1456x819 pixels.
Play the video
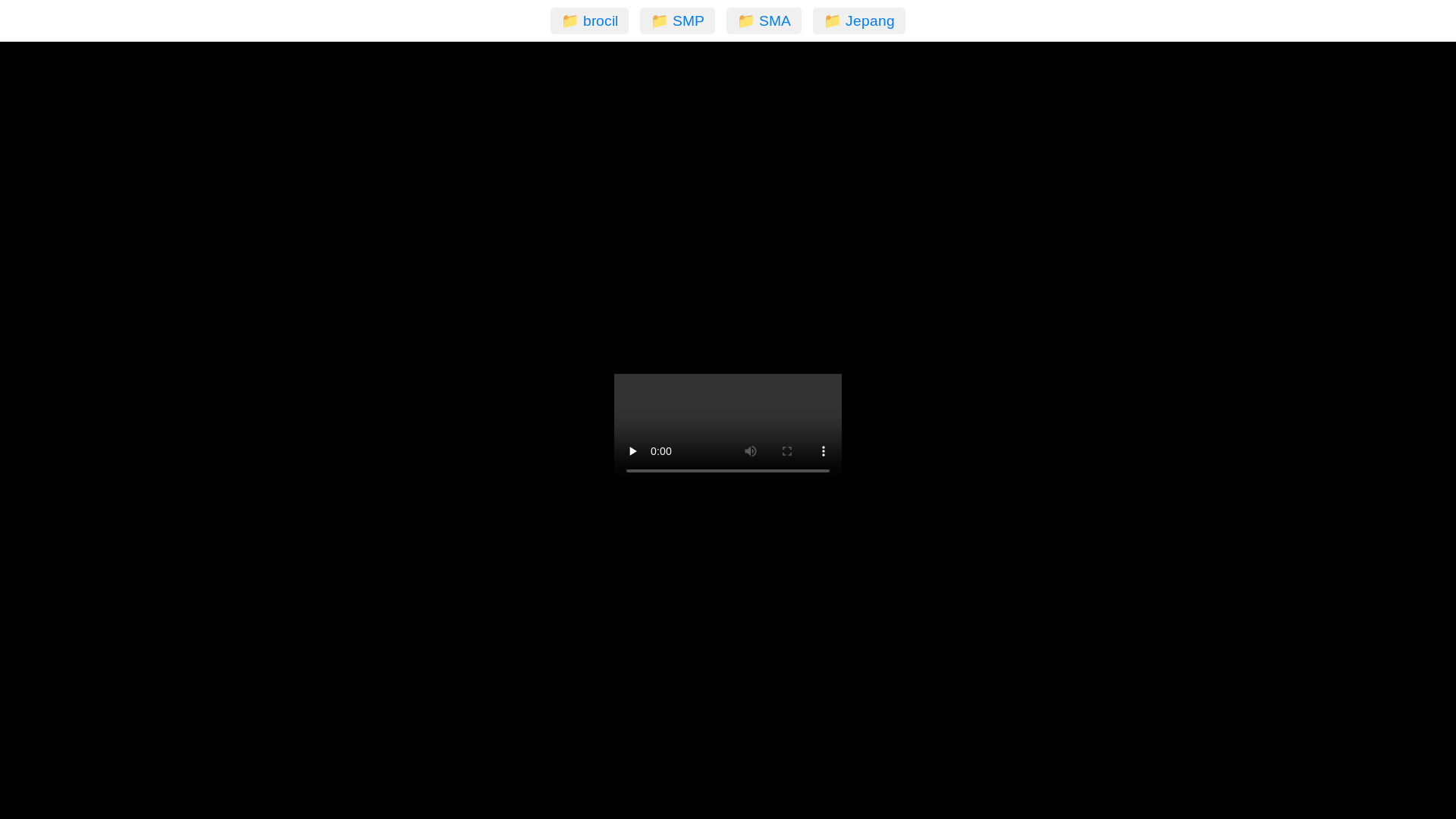[x=632, y=451]
